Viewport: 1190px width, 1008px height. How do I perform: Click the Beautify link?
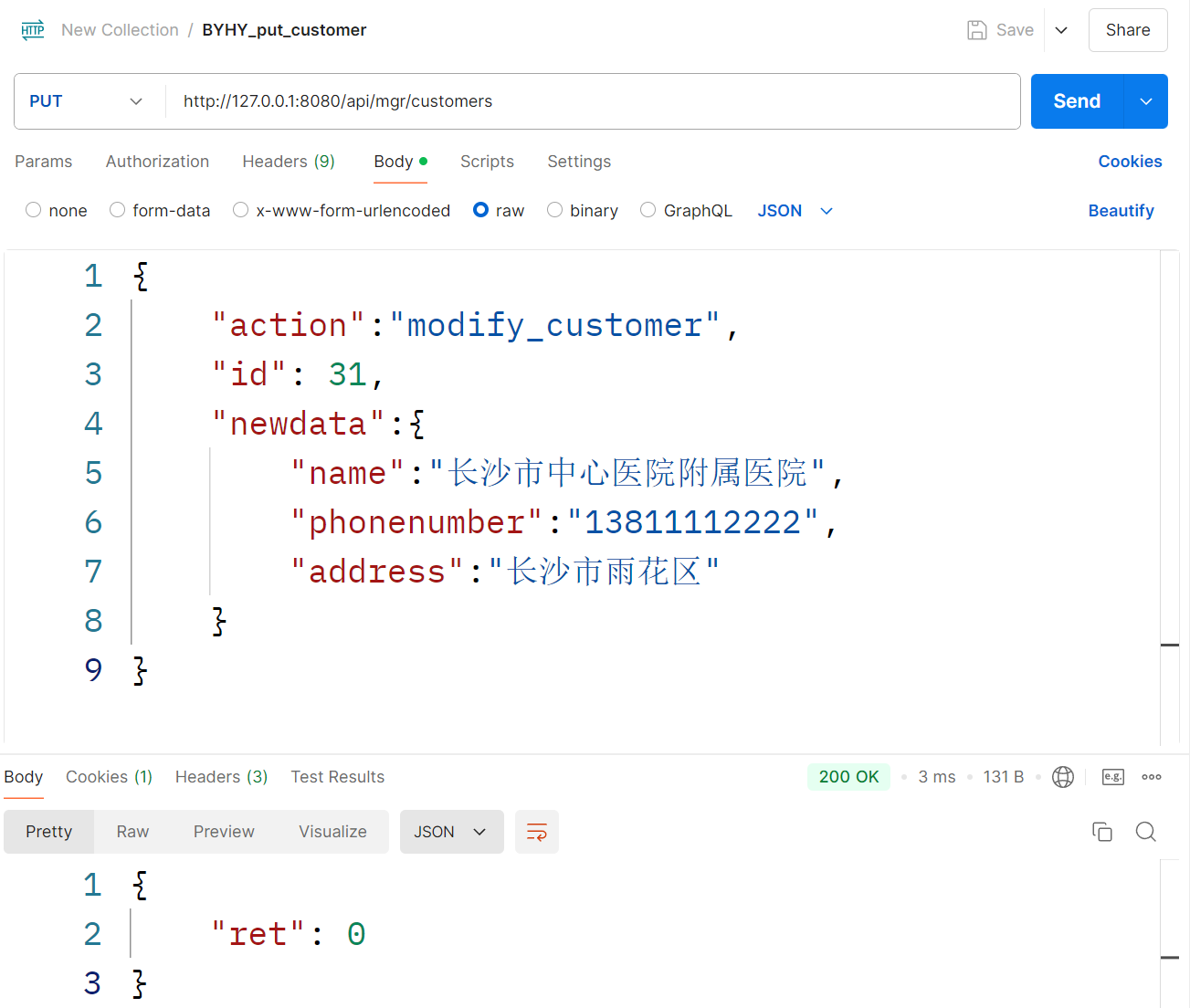tap(1121, 211)
